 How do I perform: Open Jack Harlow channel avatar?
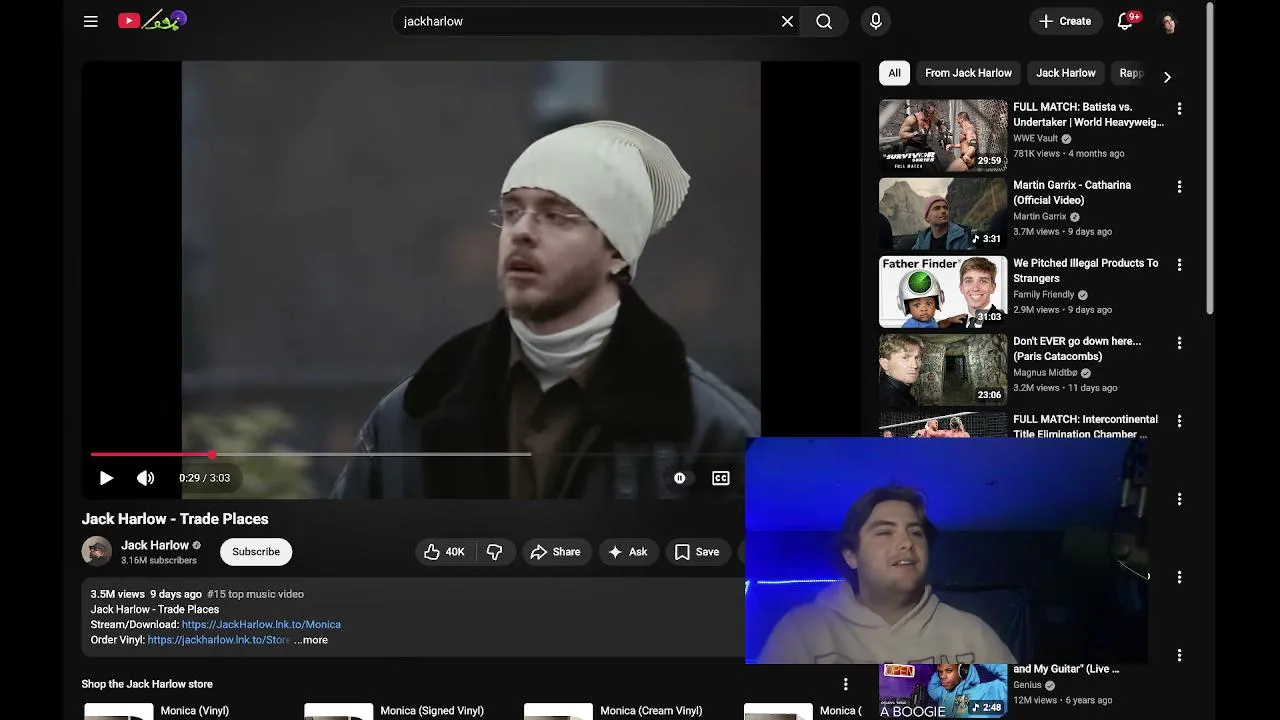tap(97, 551)
